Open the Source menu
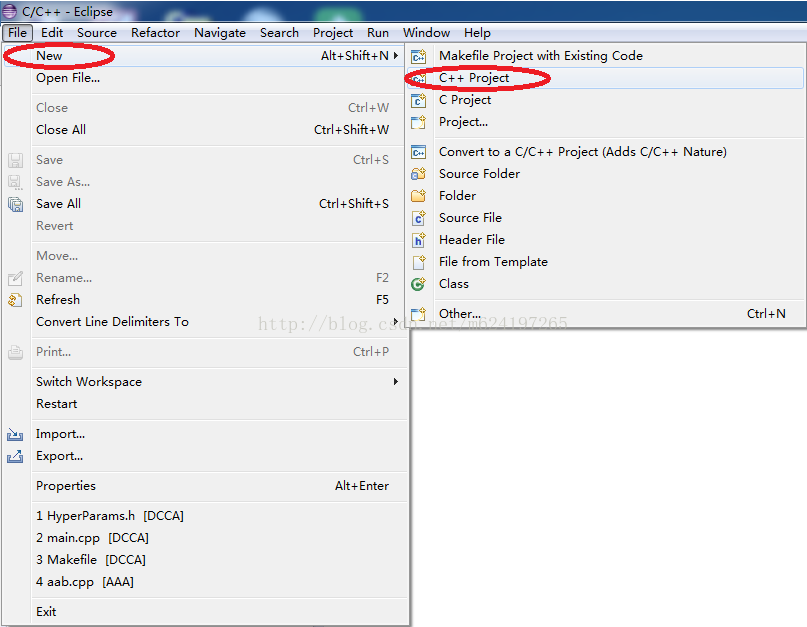The image size is (807, 627). click(97, 33)
